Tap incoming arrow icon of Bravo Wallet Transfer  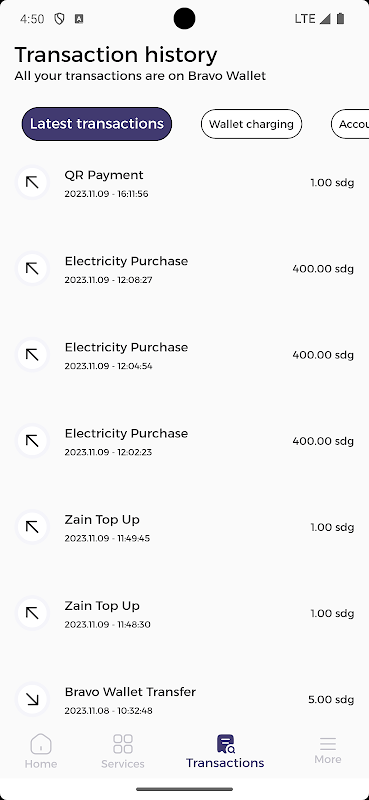tap(32, 699)
